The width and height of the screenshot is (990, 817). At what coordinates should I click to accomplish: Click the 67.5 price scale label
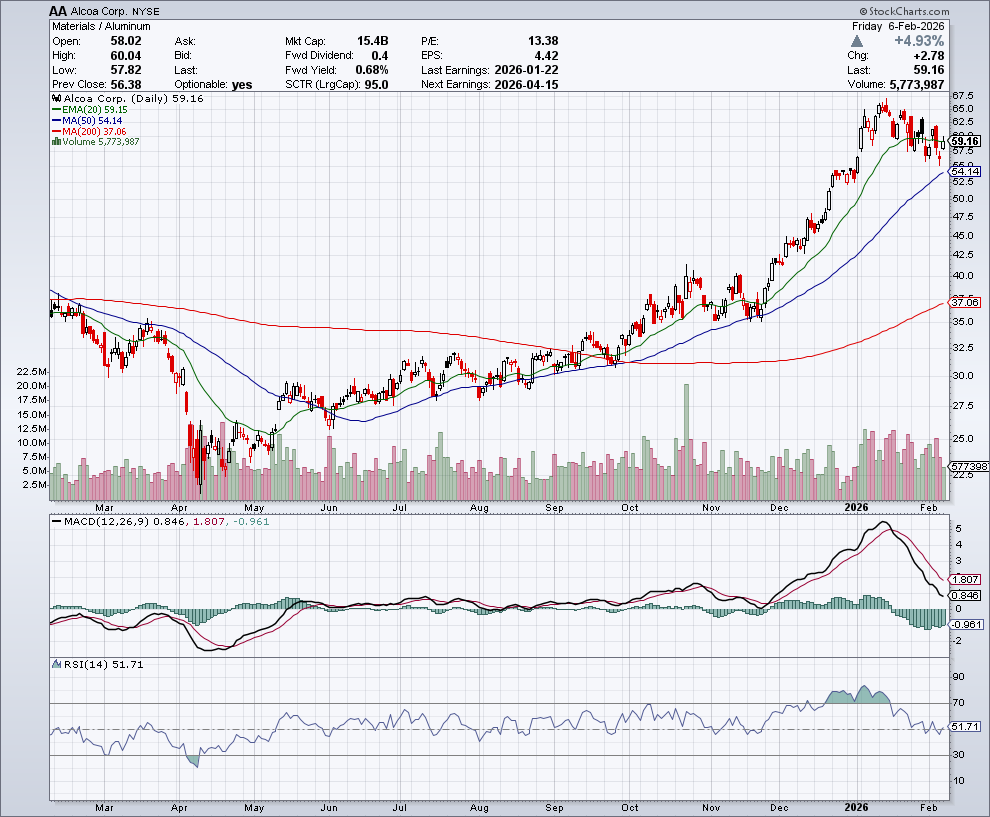tap(963, 95)
